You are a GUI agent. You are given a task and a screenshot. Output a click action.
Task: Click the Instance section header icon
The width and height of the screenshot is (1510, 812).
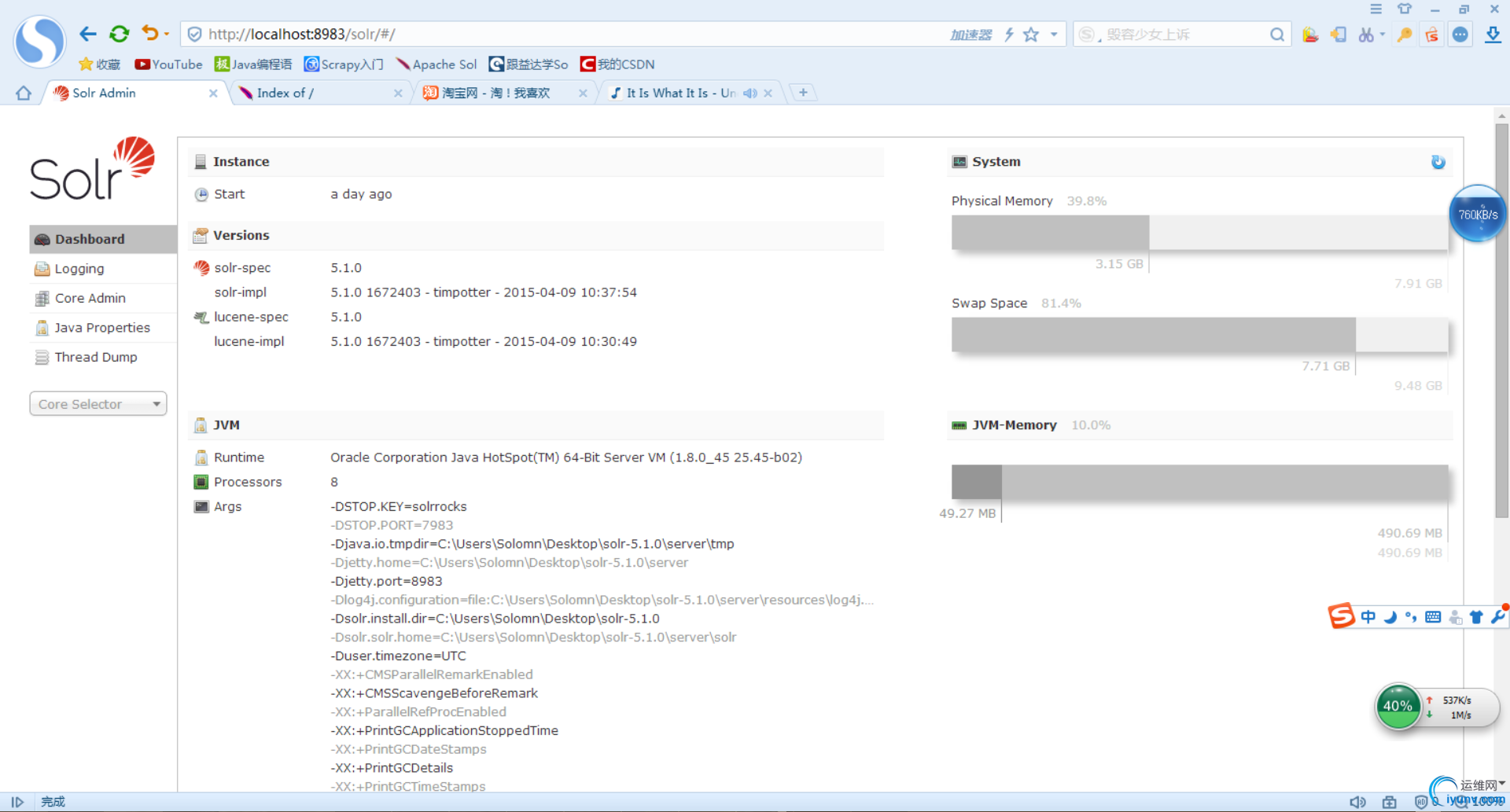click(x=201, y=161)
